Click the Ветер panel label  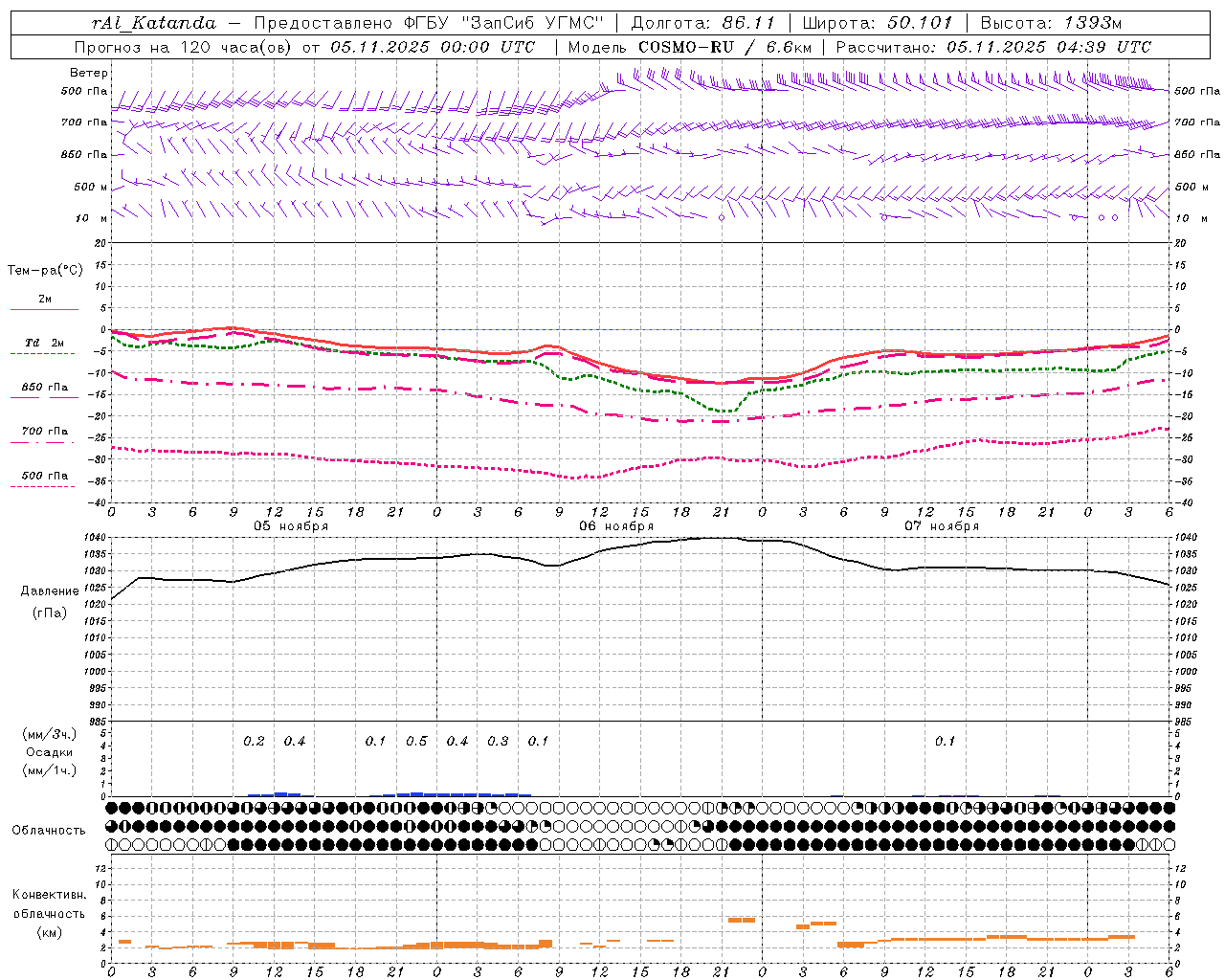click(89, 73)
